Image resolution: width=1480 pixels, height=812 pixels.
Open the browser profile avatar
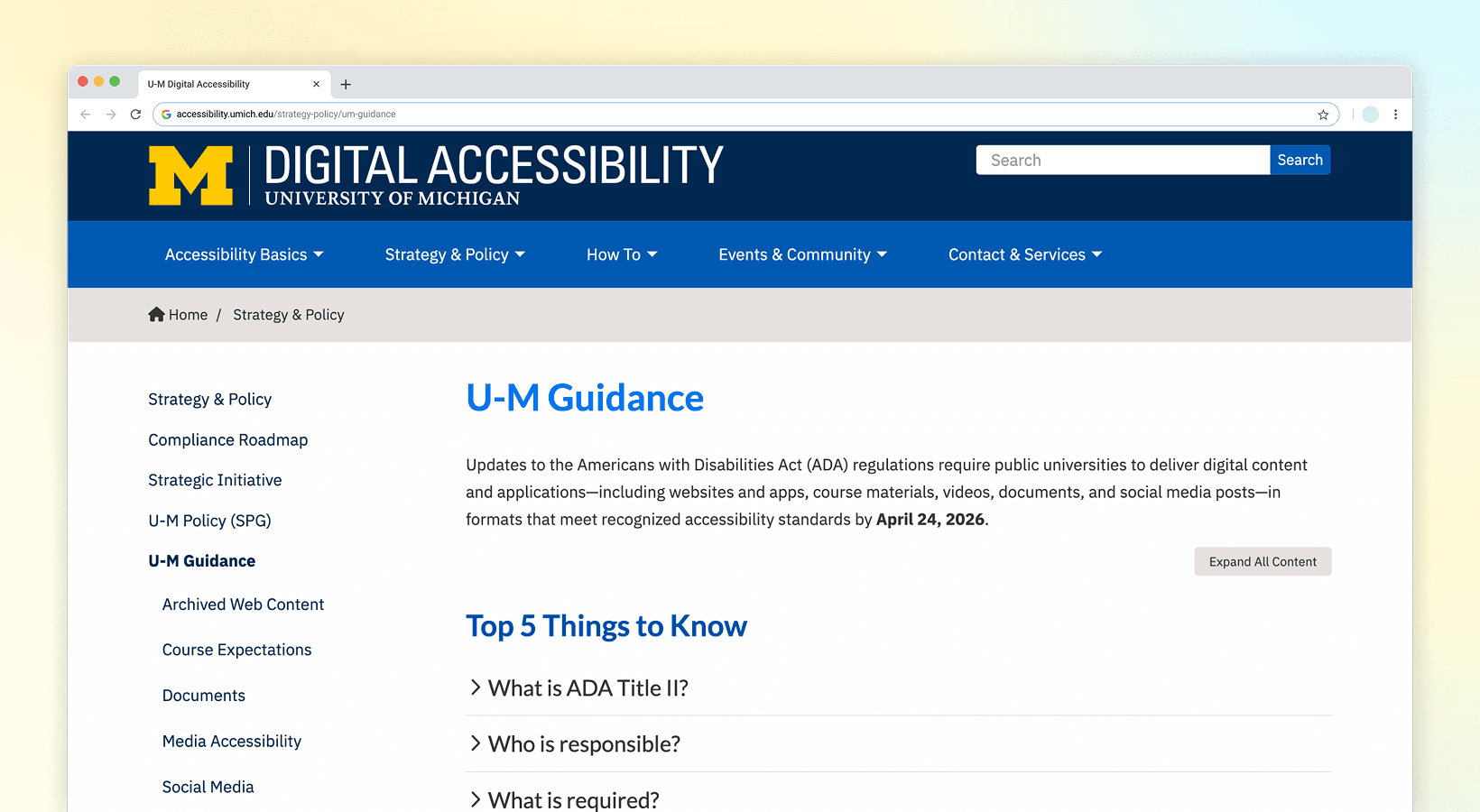(1371, 115)
